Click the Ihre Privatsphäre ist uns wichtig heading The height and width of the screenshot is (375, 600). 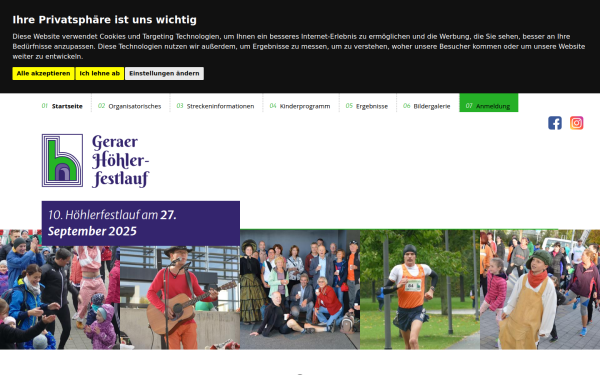click(104, 20)
